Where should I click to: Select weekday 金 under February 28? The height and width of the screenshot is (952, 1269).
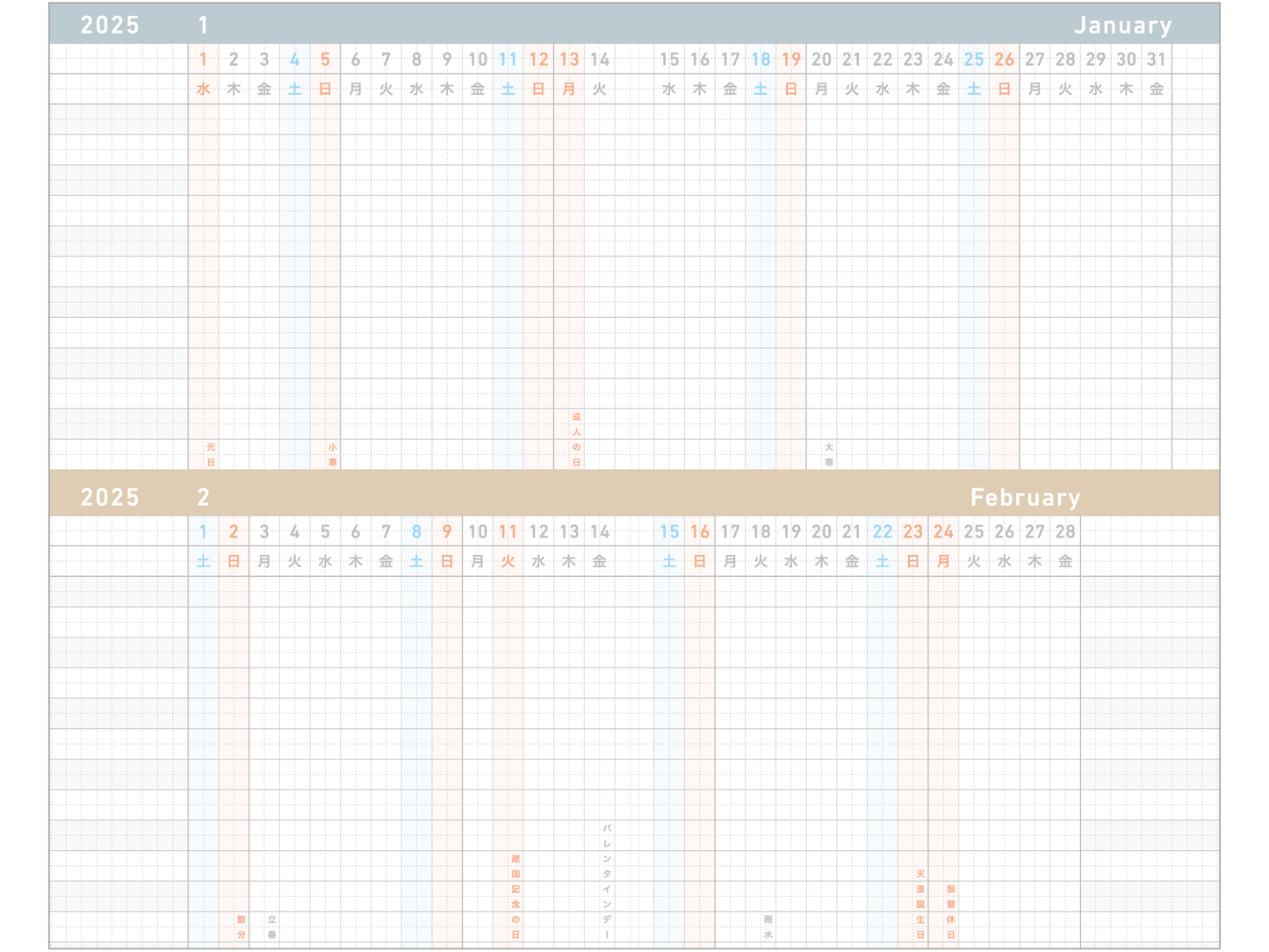1065,561
